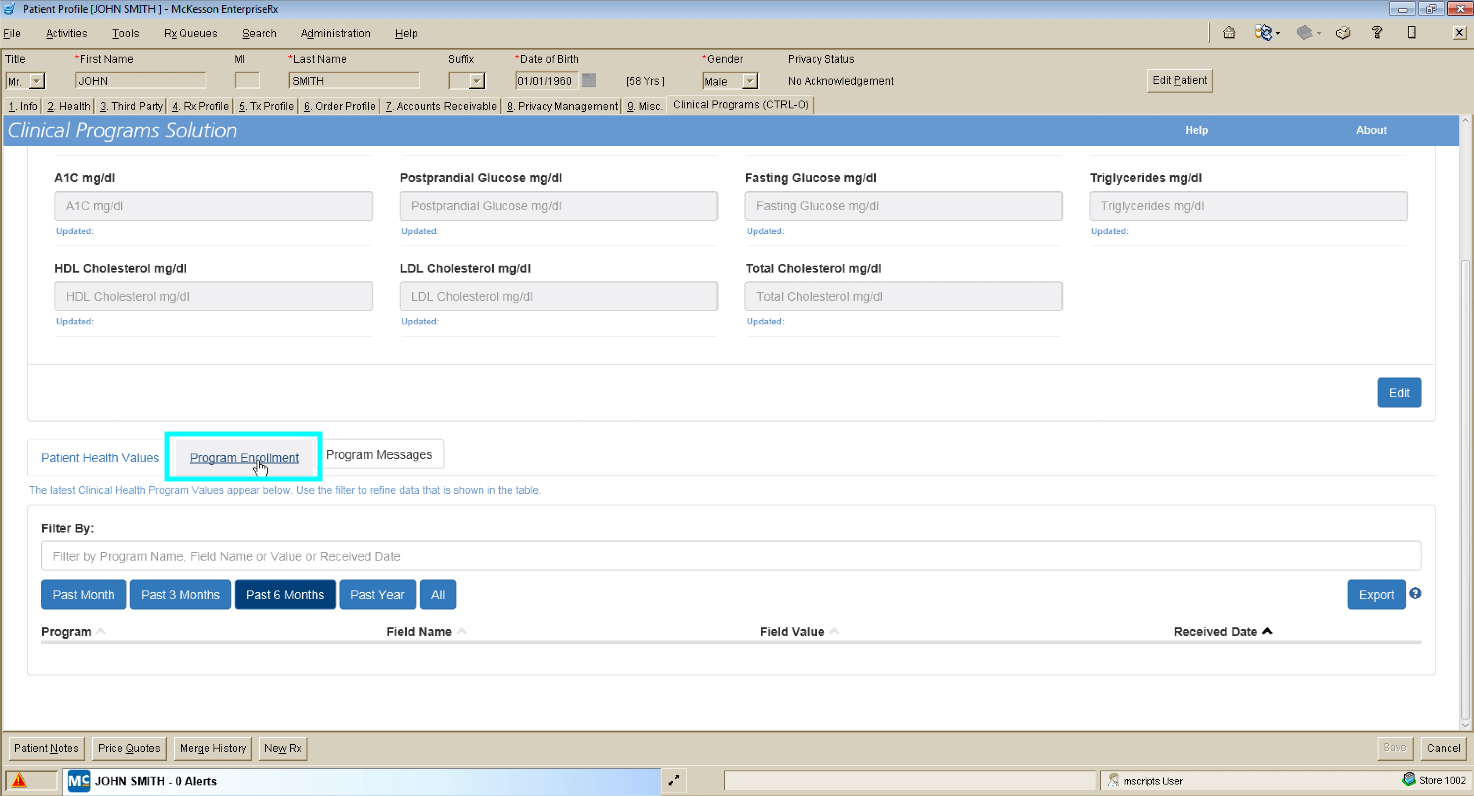
Task: Open the Patient Health Values tab
Action: point(100,457)
